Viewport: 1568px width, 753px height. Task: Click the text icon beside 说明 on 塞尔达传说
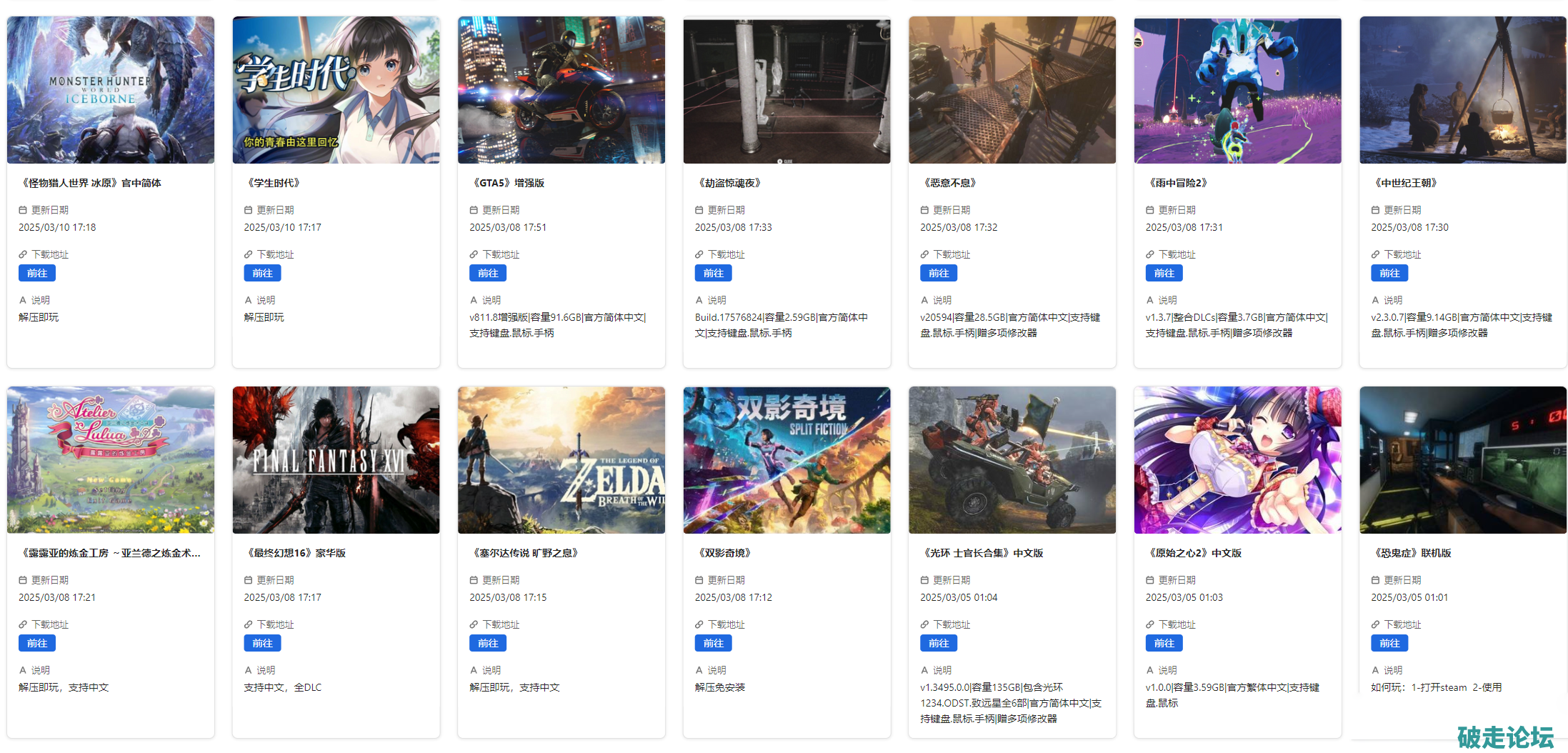[474, 670]
